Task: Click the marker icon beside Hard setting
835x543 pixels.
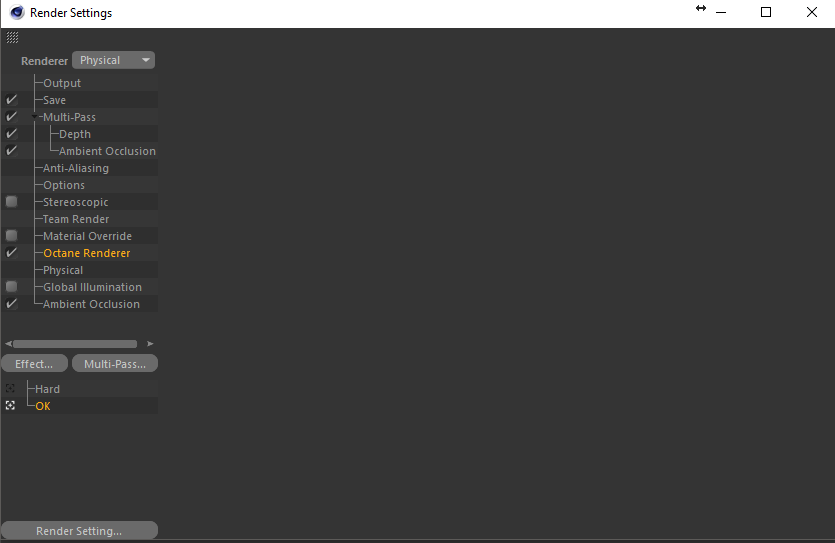Action: pos(10,389)
